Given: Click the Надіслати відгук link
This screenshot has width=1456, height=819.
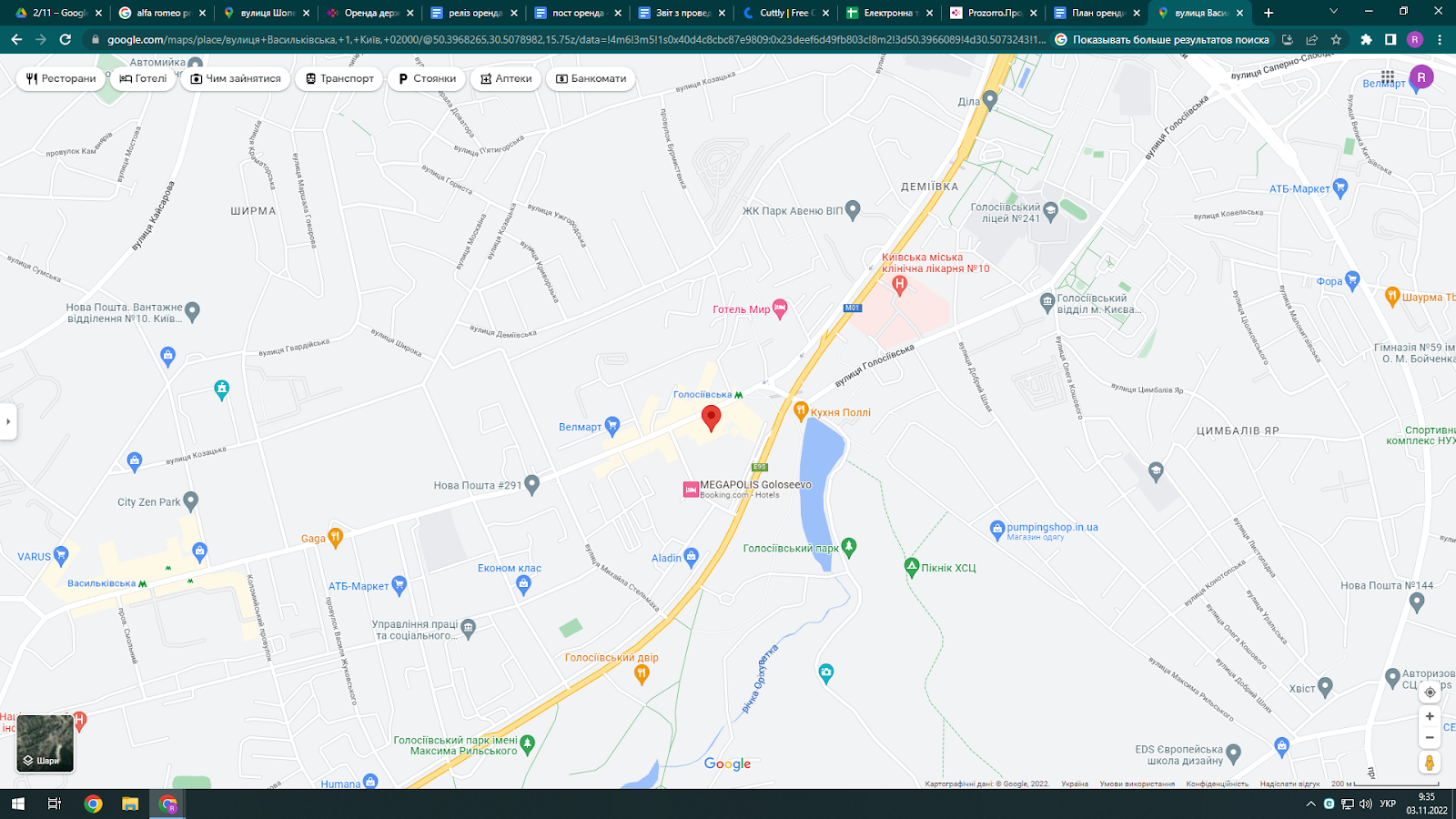Looking at the screenshot, I should pos(1289,784).
